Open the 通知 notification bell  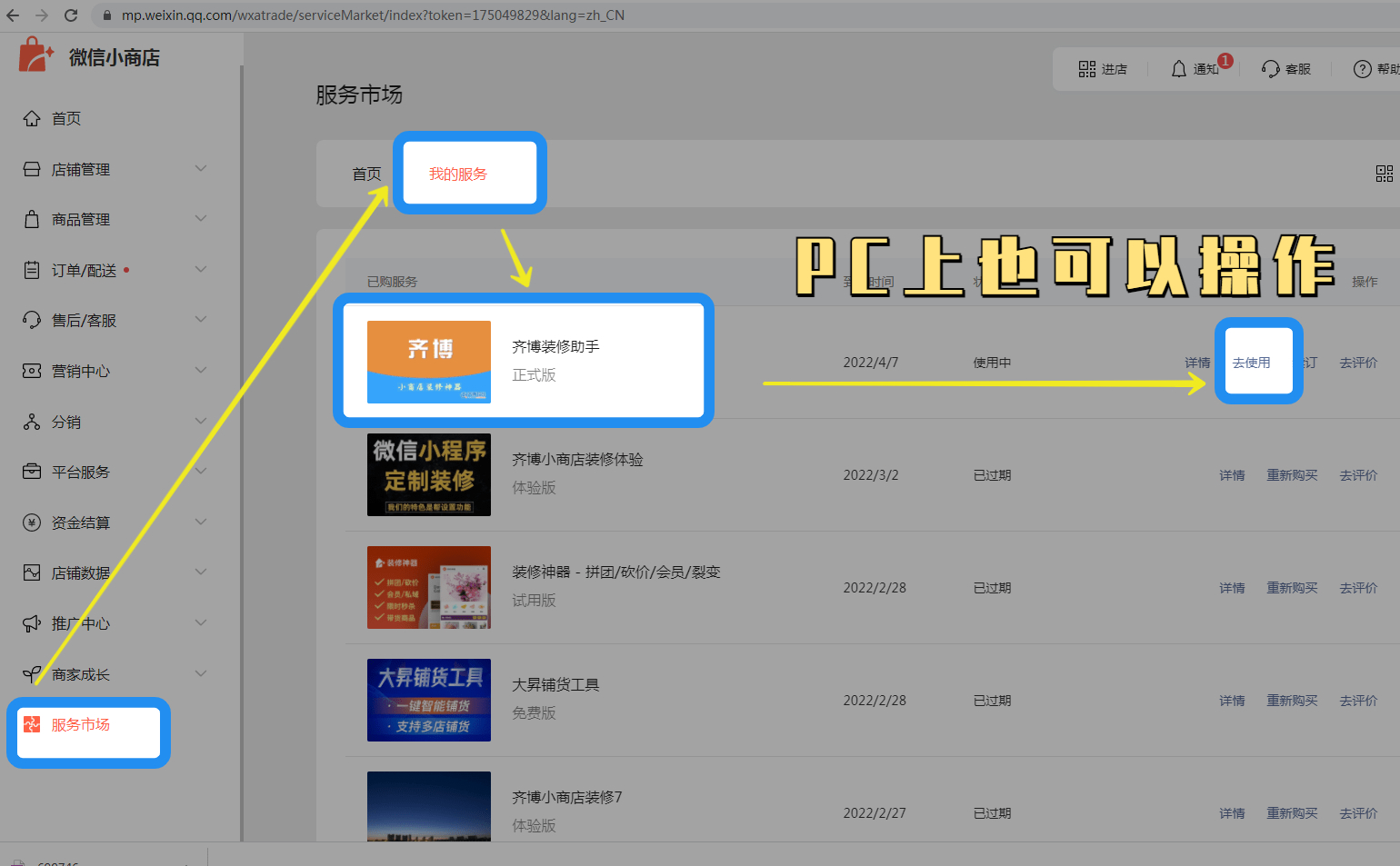[1179, 69]
